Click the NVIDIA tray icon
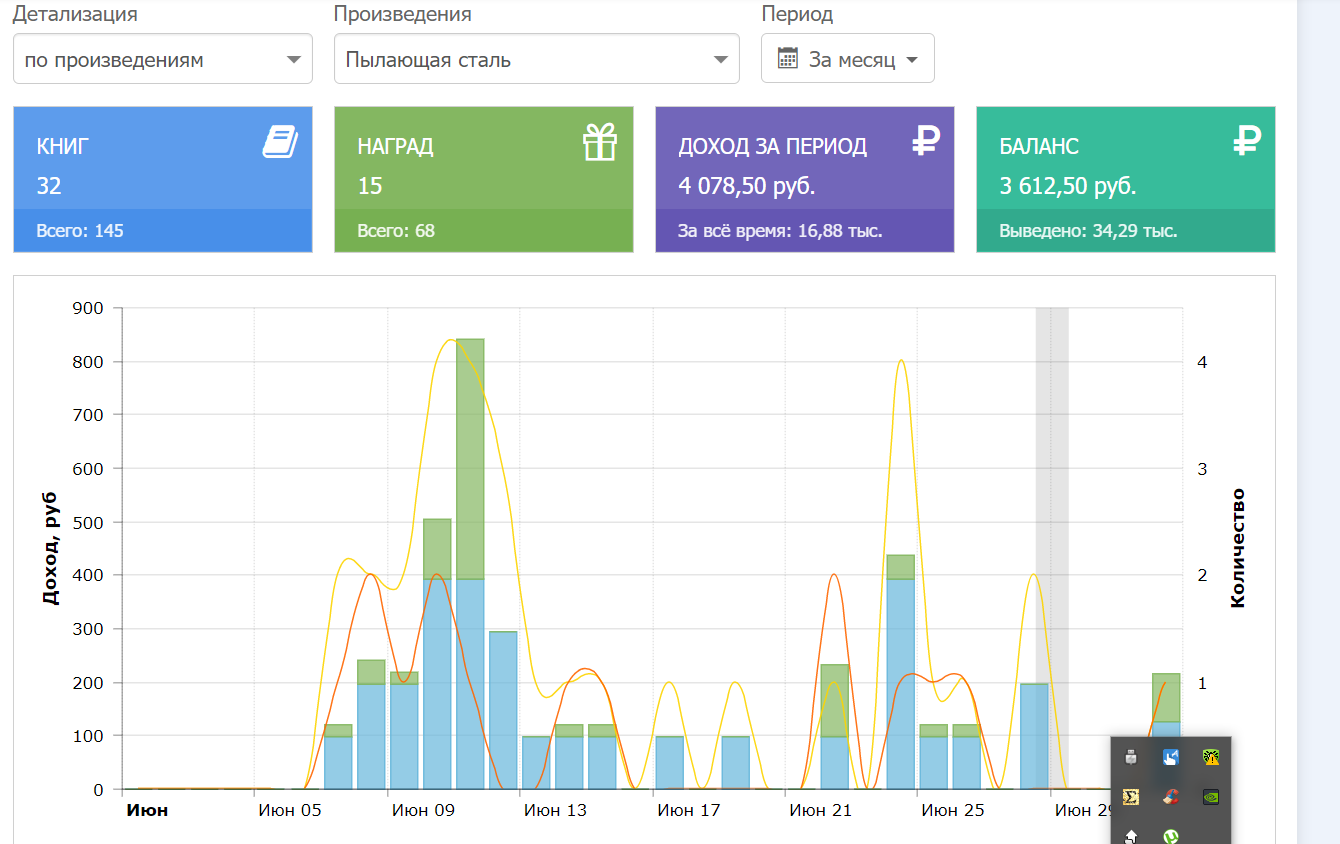The height and width of the screenshot is (844, 1340). (1210, 797)
